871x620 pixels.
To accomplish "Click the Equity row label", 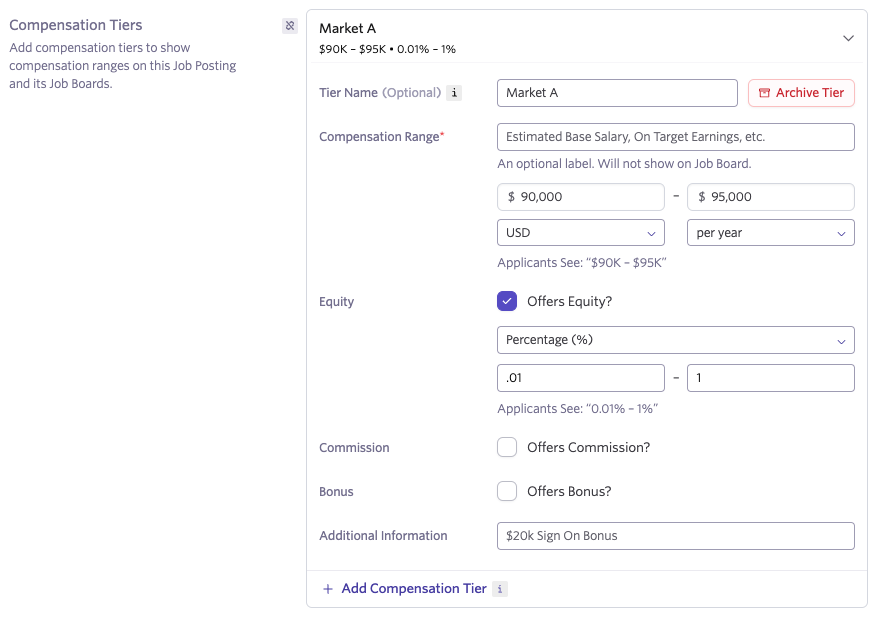I will (336, 302).
